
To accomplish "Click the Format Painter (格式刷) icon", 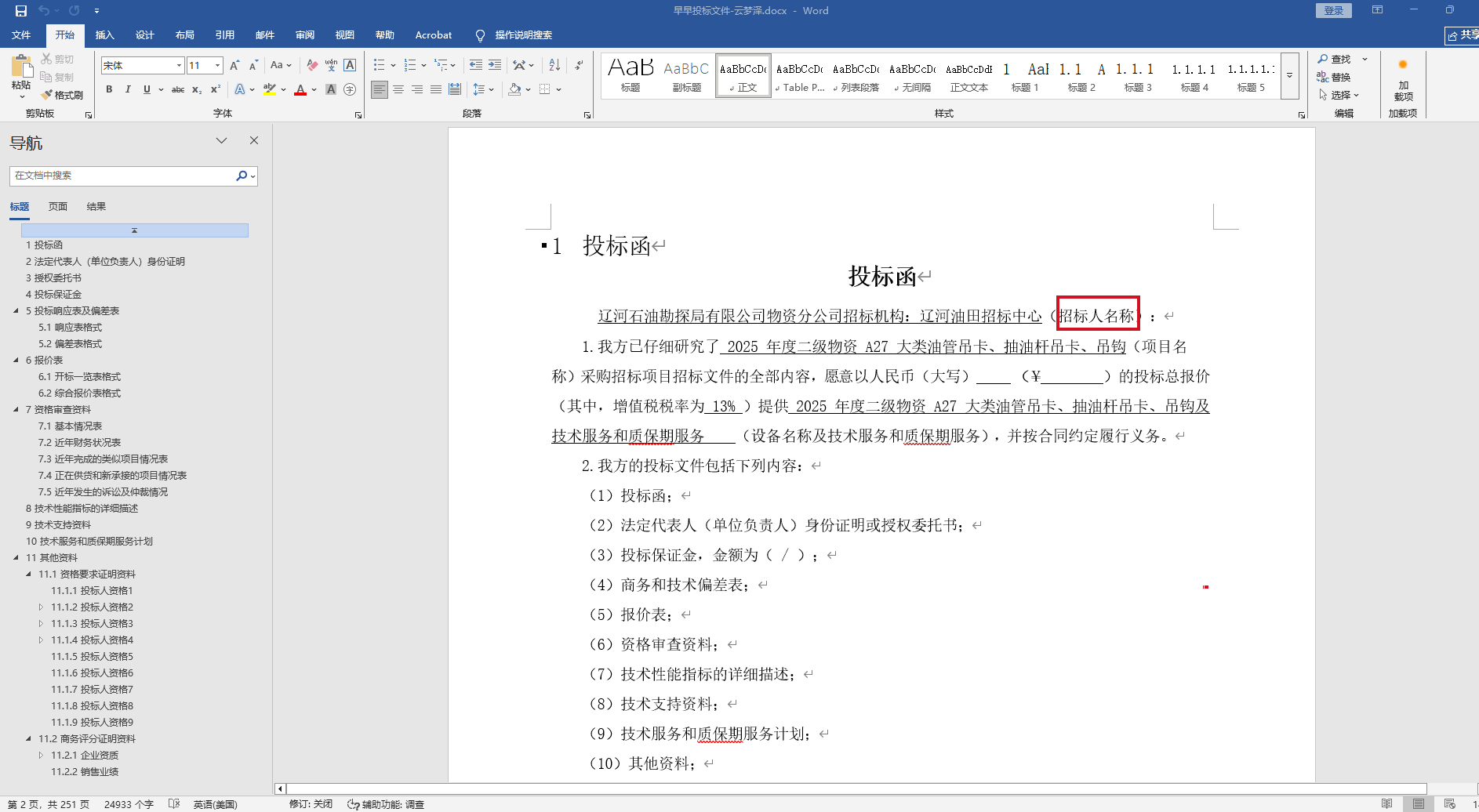I will tap(62, 95).
